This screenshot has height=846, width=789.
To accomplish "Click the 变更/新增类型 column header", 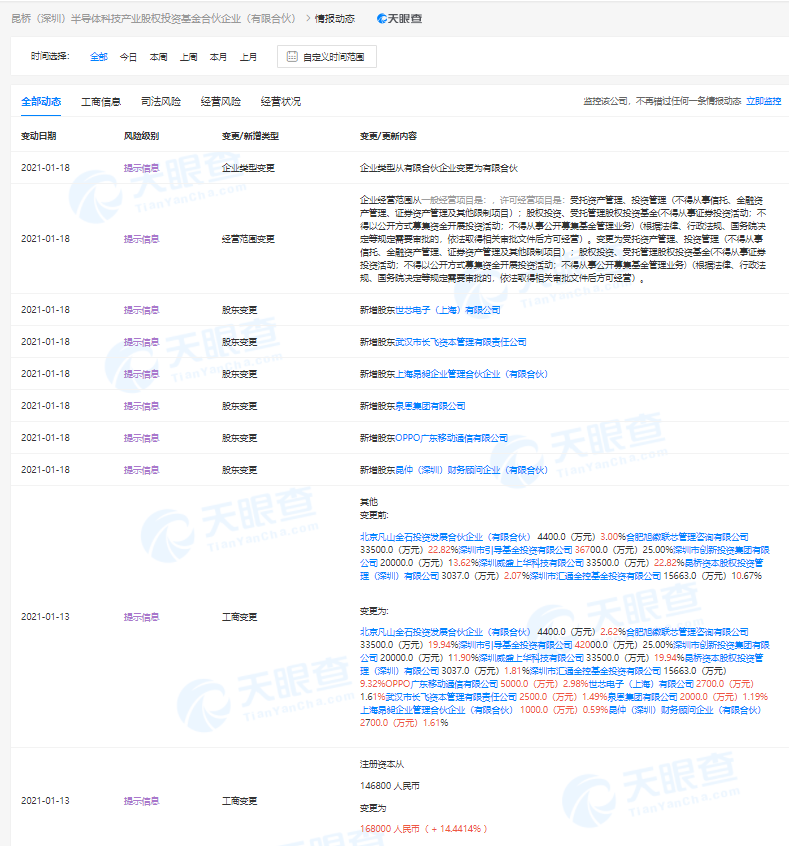I will [250, 136].
